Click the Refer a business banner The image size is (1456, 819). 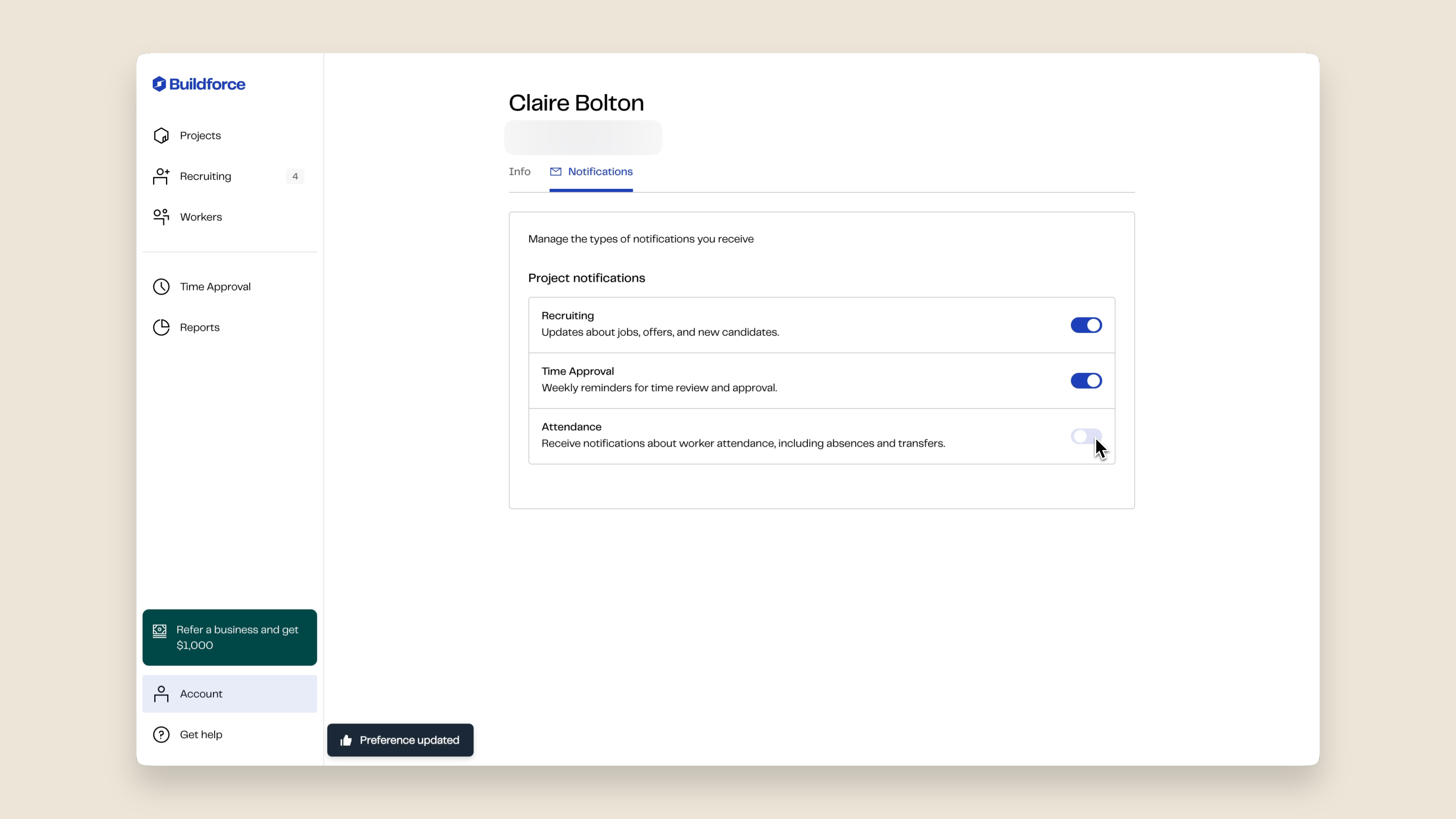(x=229, y=637)
